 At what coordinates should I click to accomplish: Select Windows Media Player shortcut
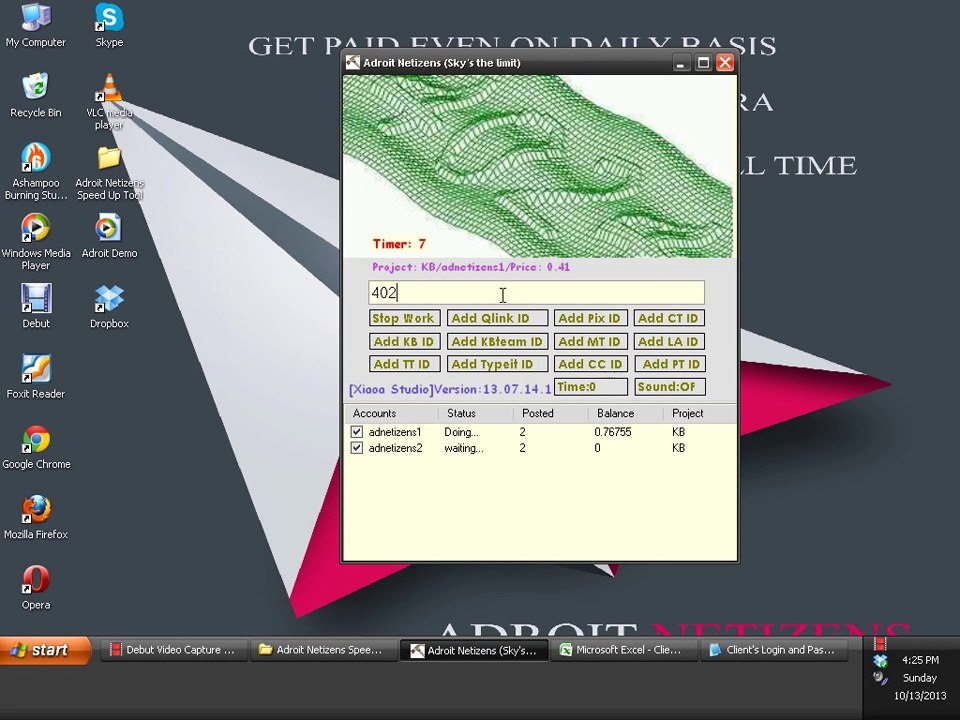point(36,241)
